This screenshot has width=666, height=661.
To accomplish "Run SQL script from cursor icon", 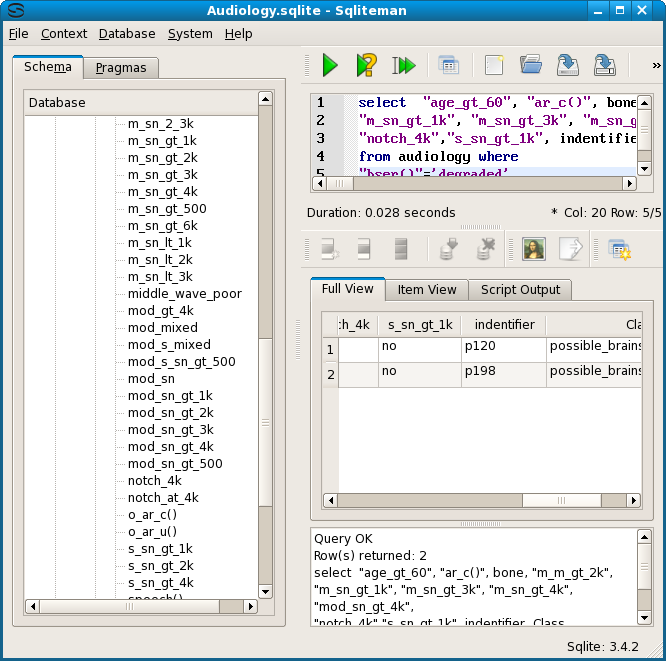I will 403,66.
